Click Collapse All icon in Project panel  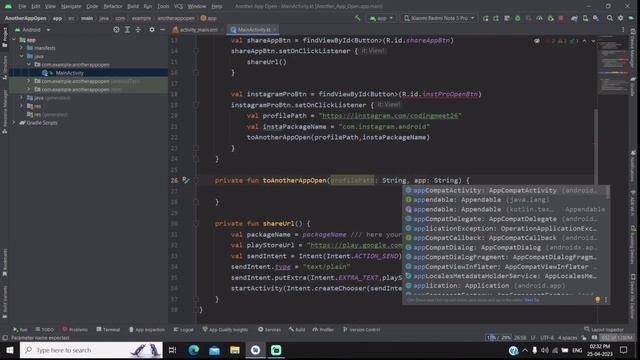pos(138,30)
